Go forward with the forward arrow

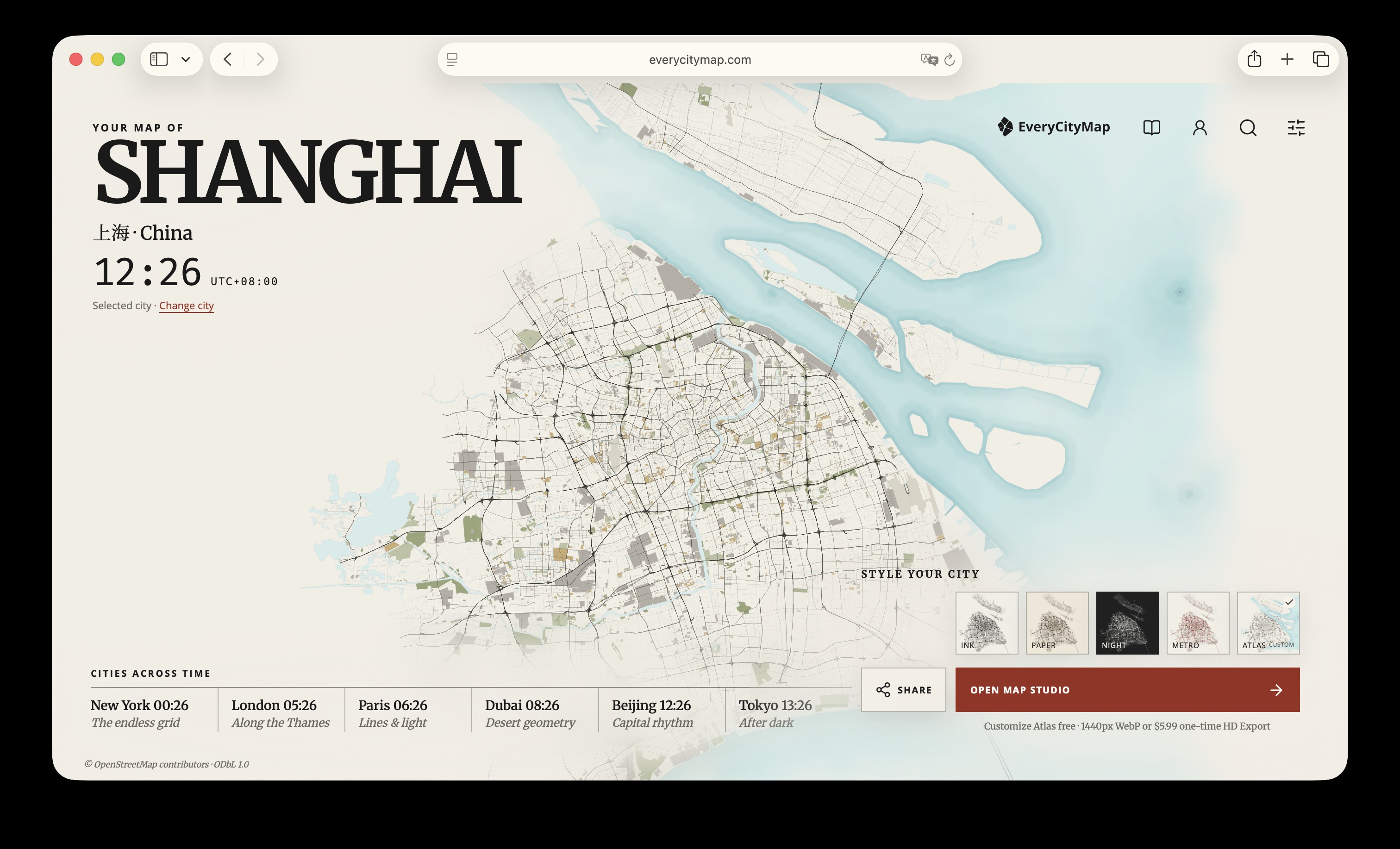pyautogui.click(x=260, y=59)
